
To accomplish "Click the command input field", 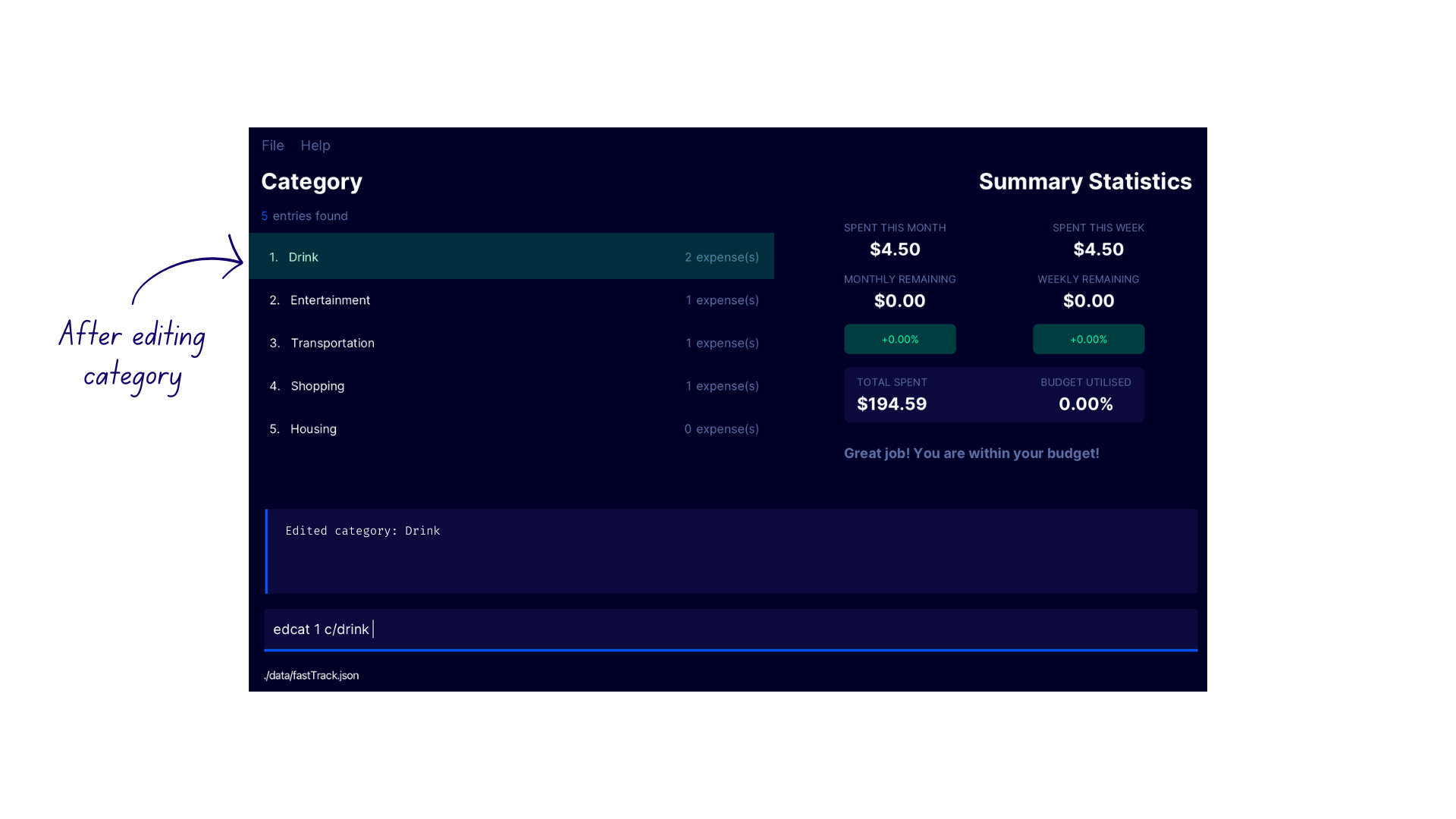I will coord(731,629).
